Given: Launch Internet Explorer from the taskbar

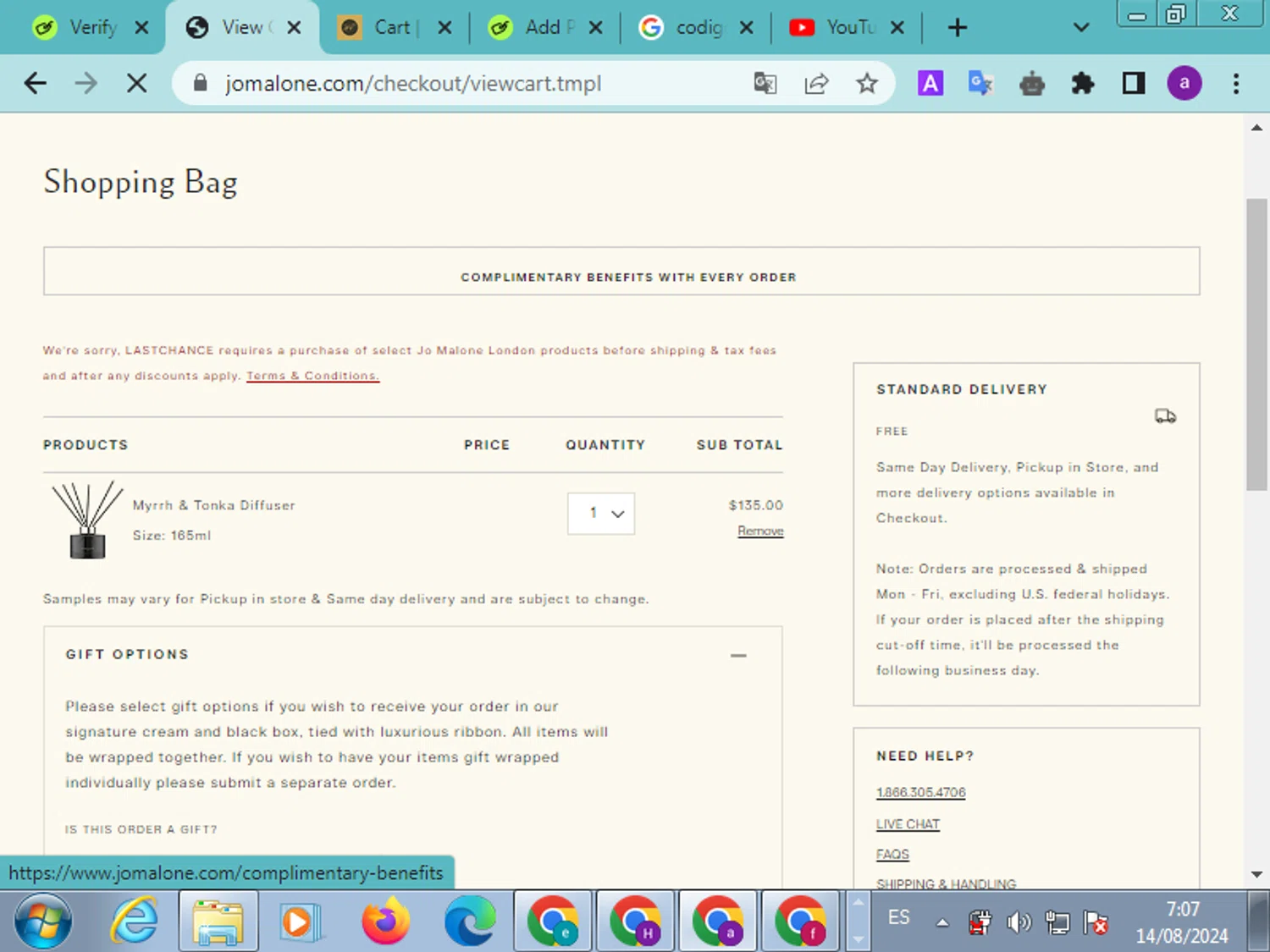Looking at the screenshot, I should [135, 921].
